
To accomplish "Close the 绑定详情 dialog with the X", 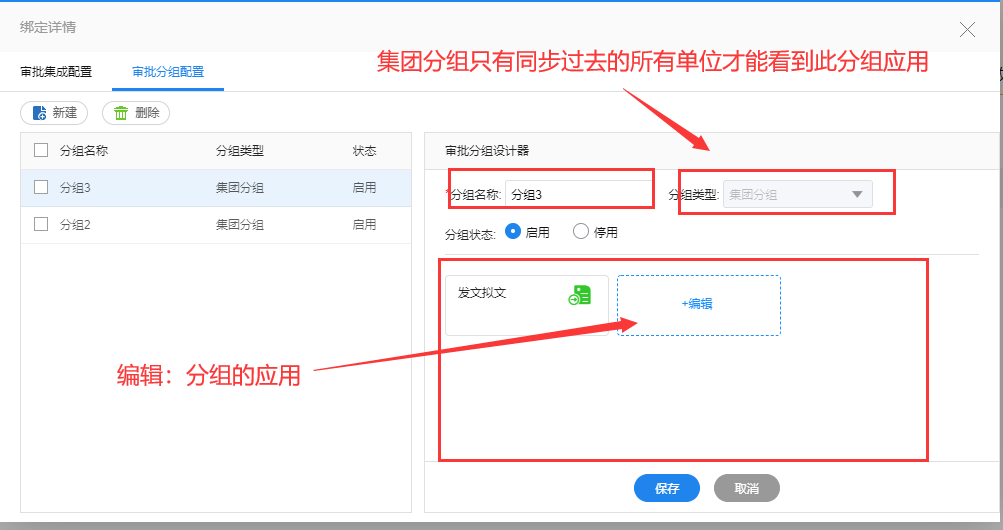I will (x=967, y=29).
